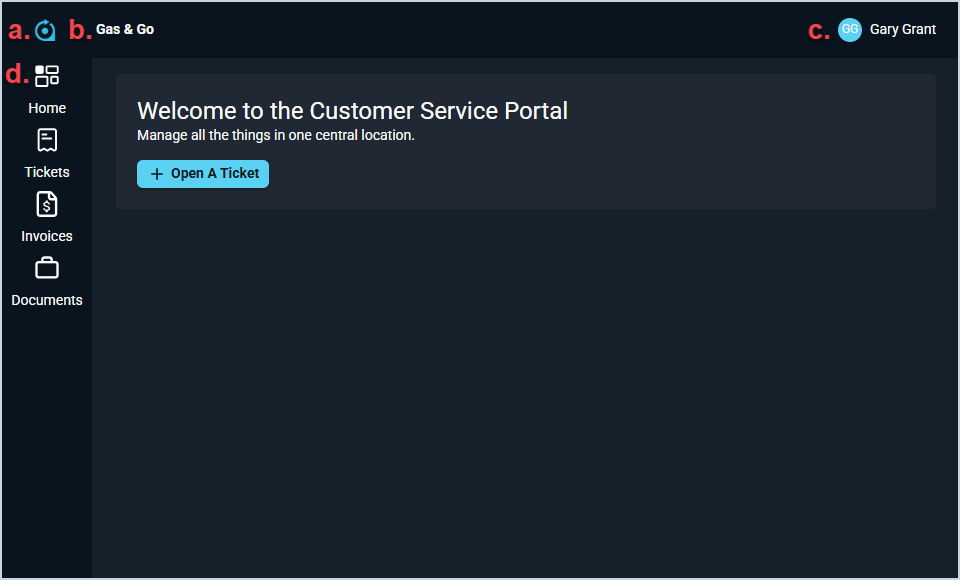Screen dimensions: 960x580
Task: Click the Tickets receipt icon
Action: coord(47,141)
